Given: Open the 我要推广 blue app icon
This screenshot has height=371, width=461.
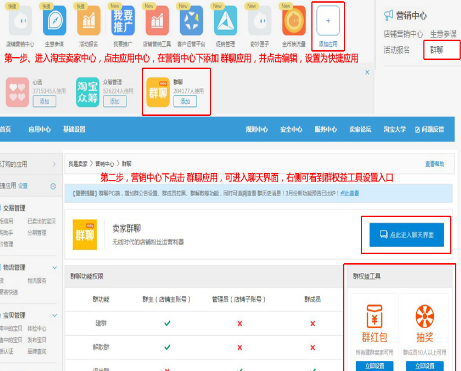Looking at the screenshot, I should coord(123,21).
